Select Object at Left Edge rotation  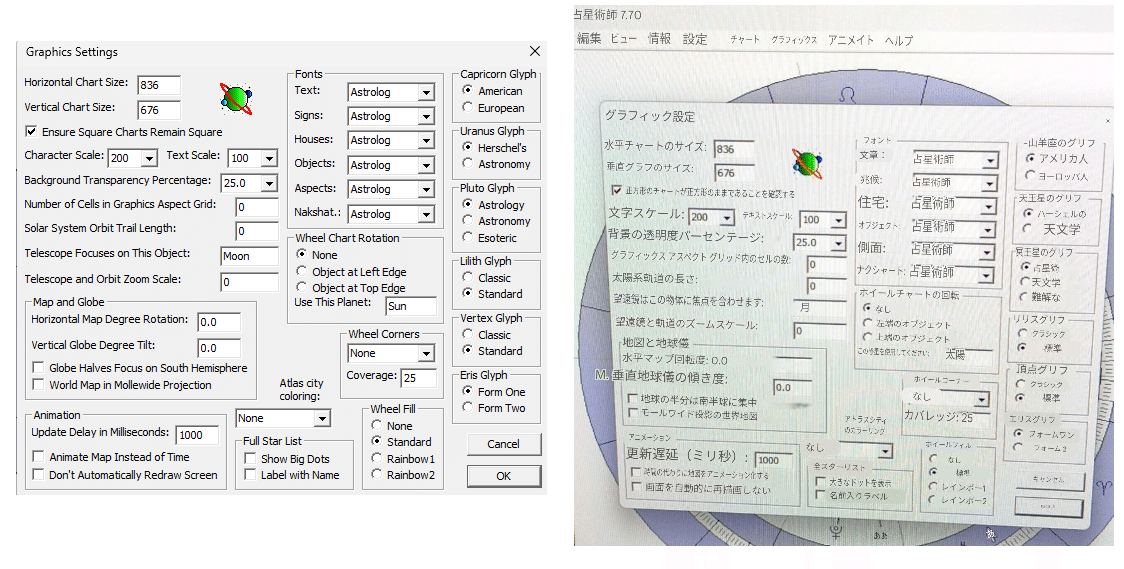tap(302, 272)
